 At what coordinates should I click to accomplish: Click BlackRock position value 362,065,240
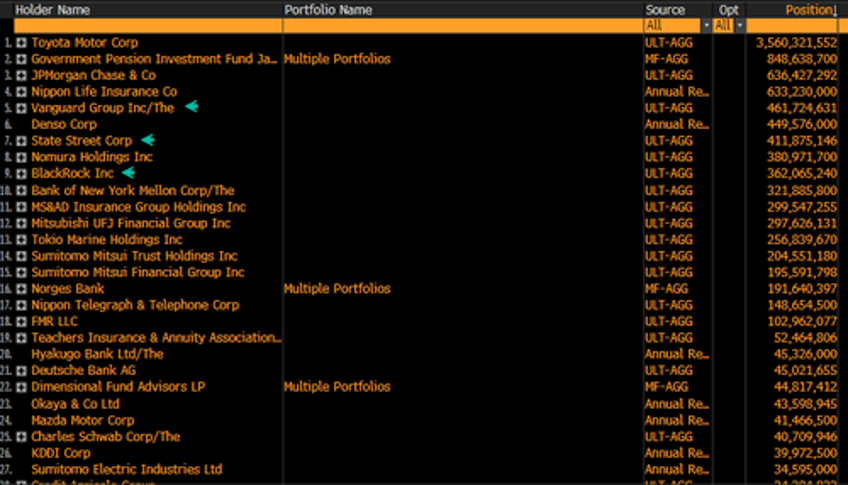(x=801, y=174)
